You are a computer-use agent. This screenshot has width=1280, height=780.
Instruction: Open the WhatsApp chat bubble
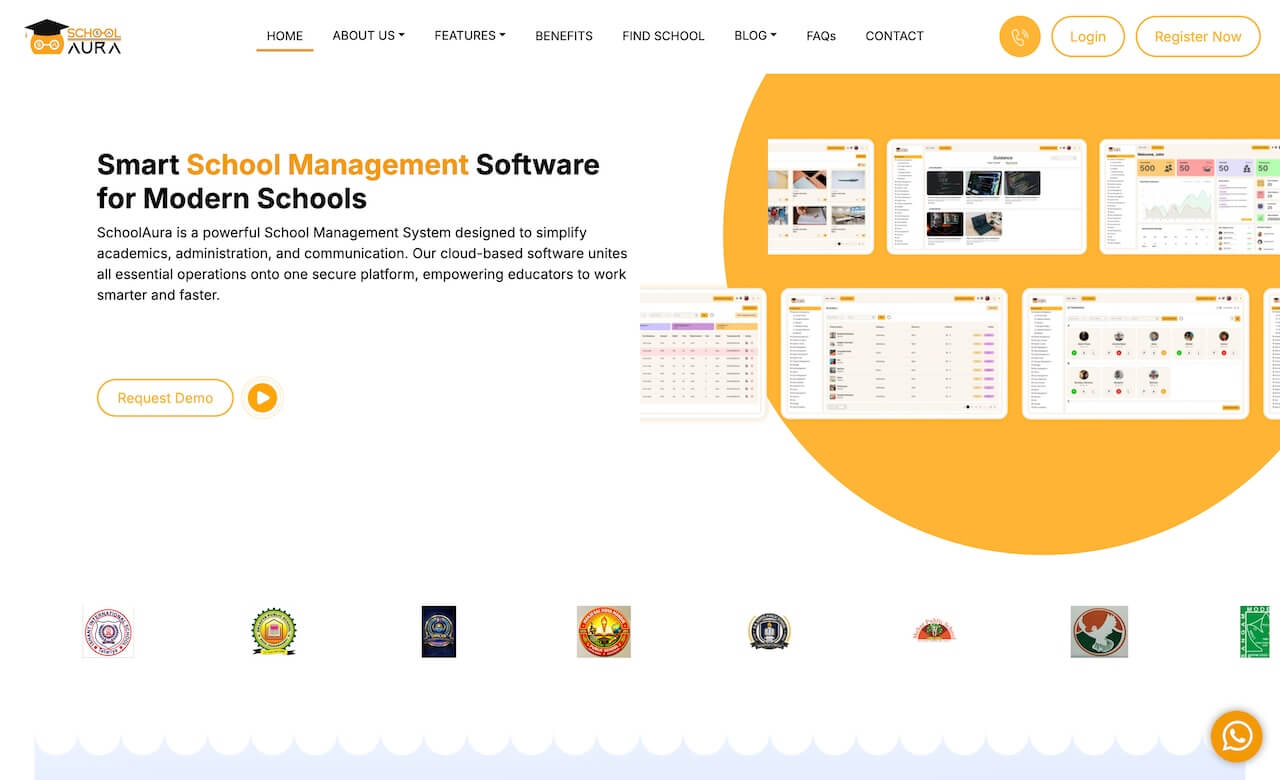point(1237,737)
